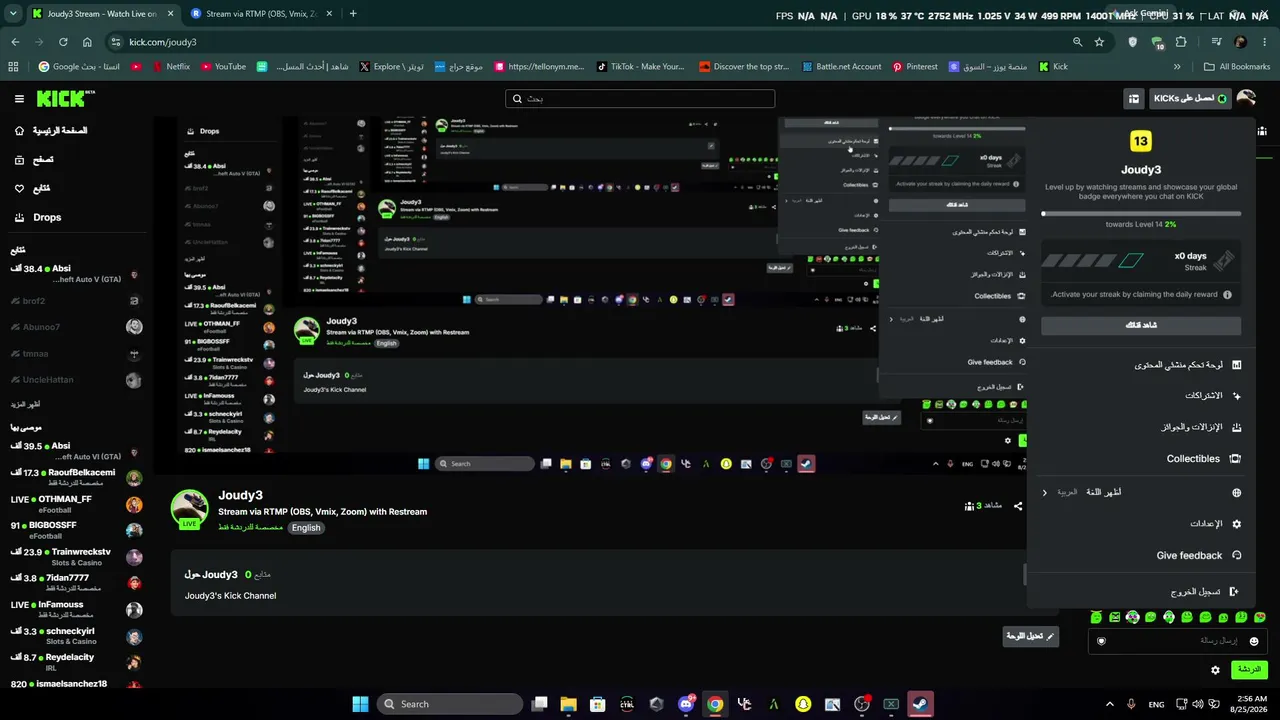
Task: Open the Following heart sidebar item
Action: click(32, 188)
